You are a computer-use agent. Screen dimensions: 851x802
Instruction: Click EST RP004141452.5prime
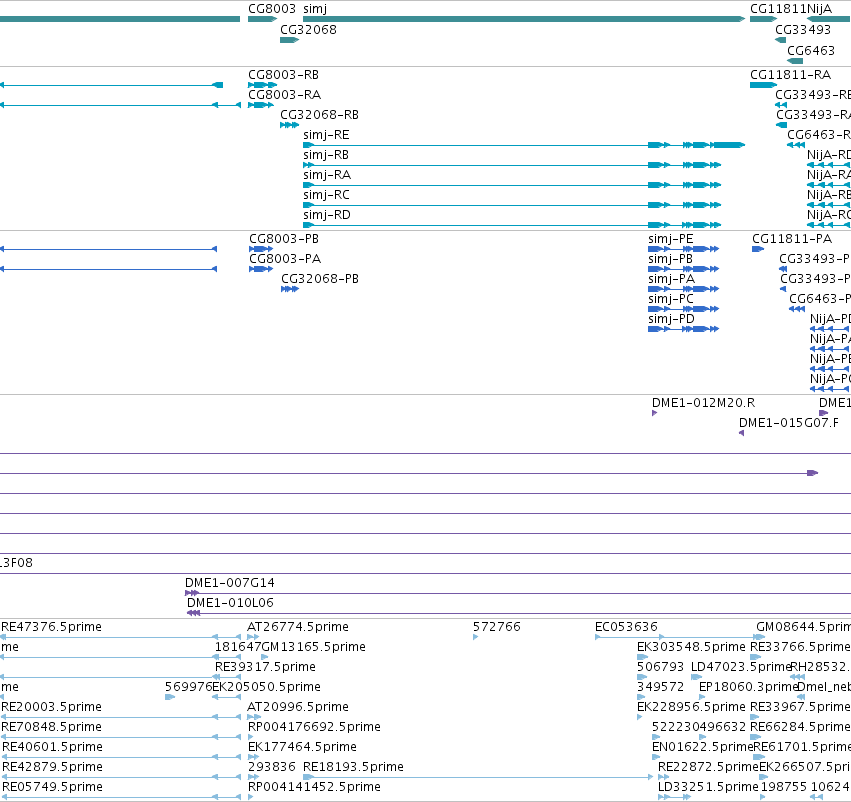tap(314, 787)
